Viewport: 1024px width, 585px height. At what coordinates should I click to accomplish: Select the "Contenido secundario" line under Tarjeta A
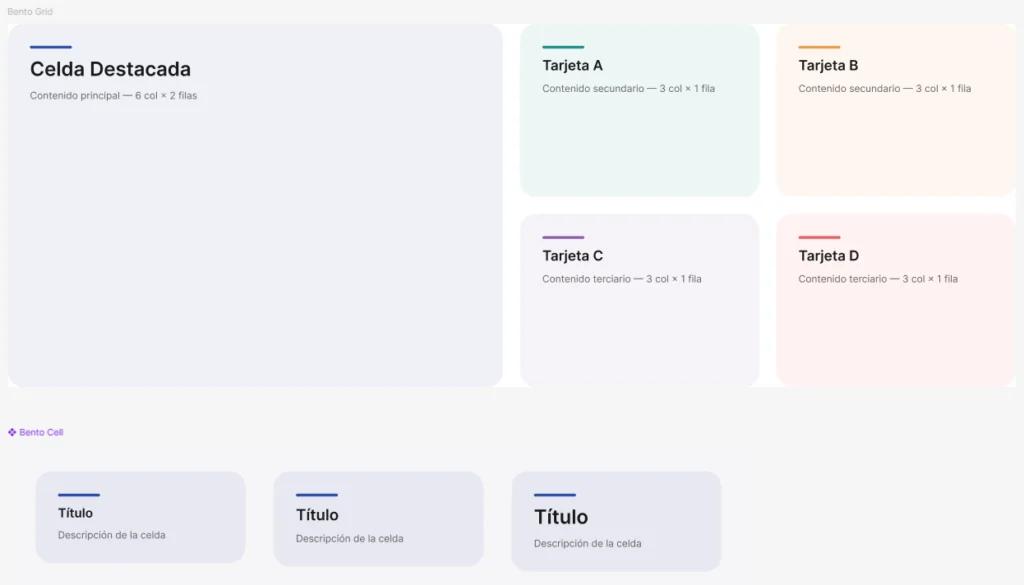pos(628,88)
